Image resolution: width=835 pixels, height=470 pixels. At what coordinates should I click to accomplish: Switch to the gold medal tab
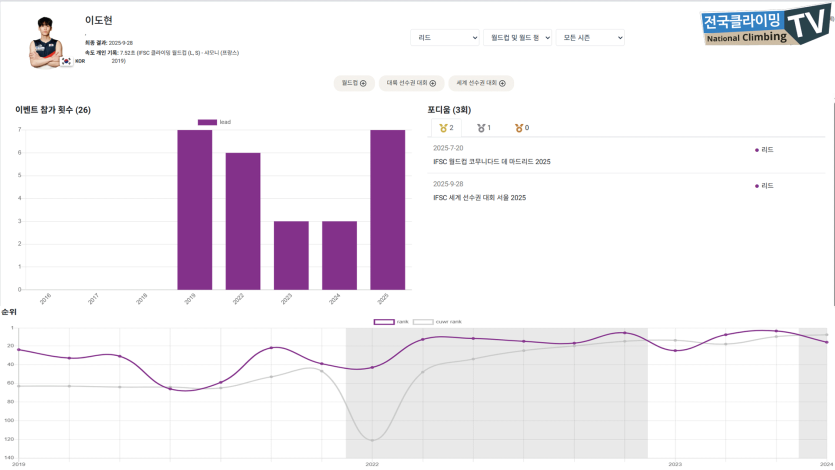[446, 128]
